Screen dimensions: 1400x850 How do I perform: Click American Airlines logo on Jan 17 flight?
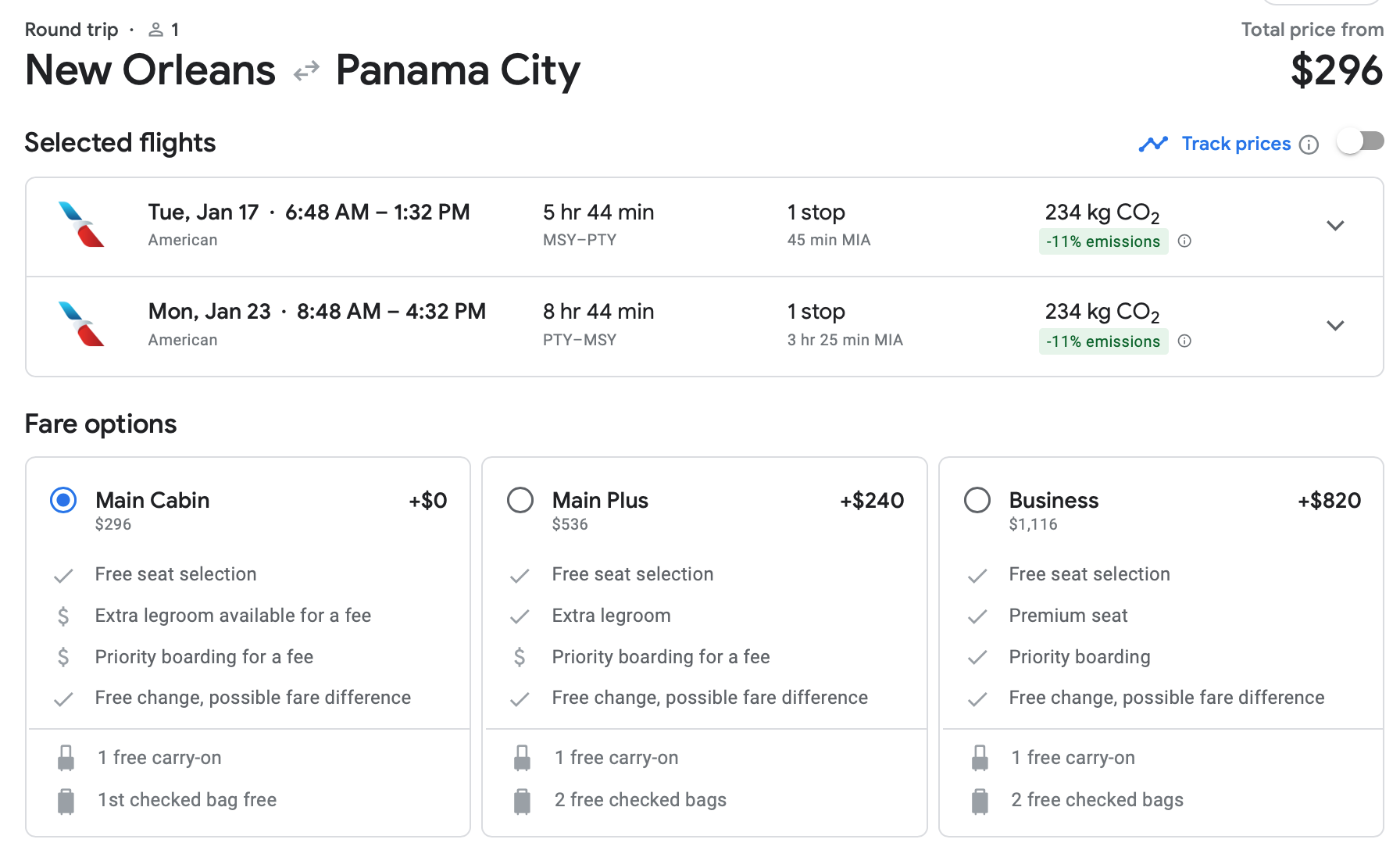[81, 225]
